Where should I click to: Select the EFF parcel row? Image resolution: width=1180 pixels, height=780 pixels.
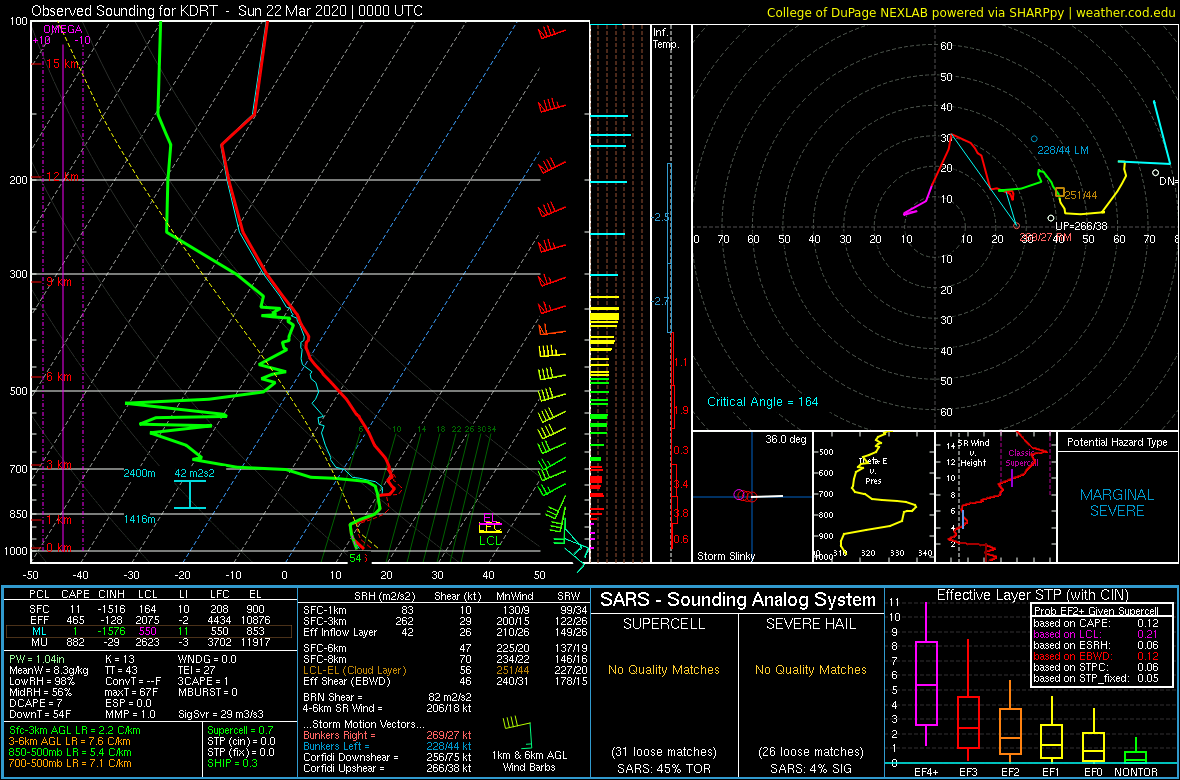click(x=149, y=618)
